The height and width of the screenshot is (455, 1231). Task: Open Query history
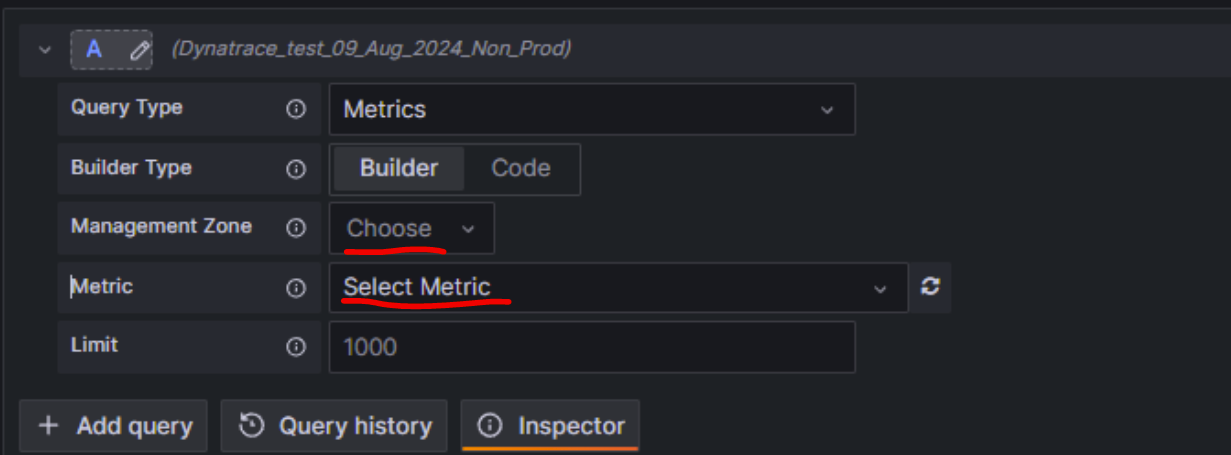click(x=336, y=426)
